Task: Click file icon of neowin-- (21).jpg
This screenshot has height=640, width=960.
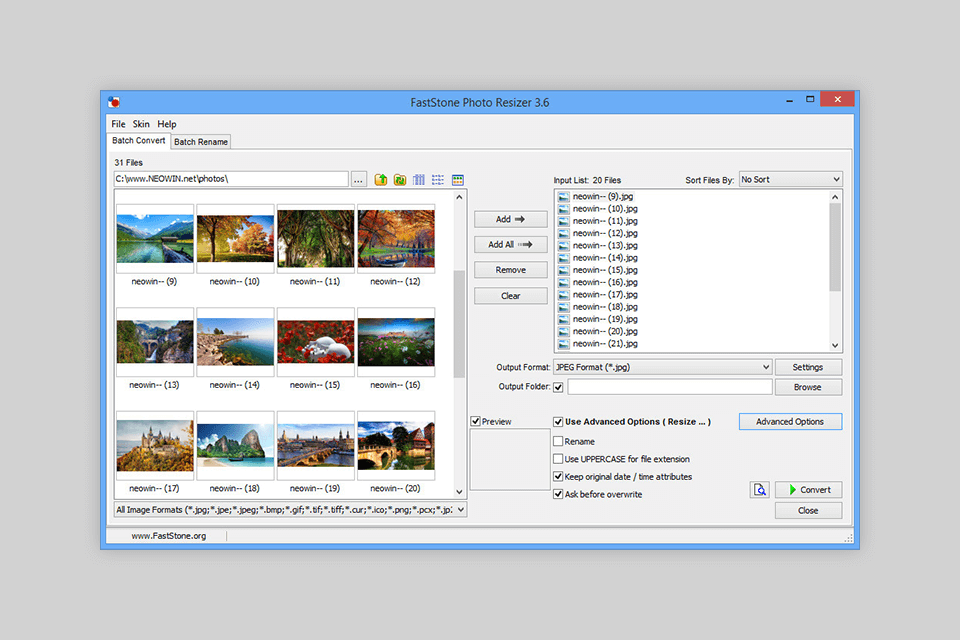Action: click(x=563, y=344)
